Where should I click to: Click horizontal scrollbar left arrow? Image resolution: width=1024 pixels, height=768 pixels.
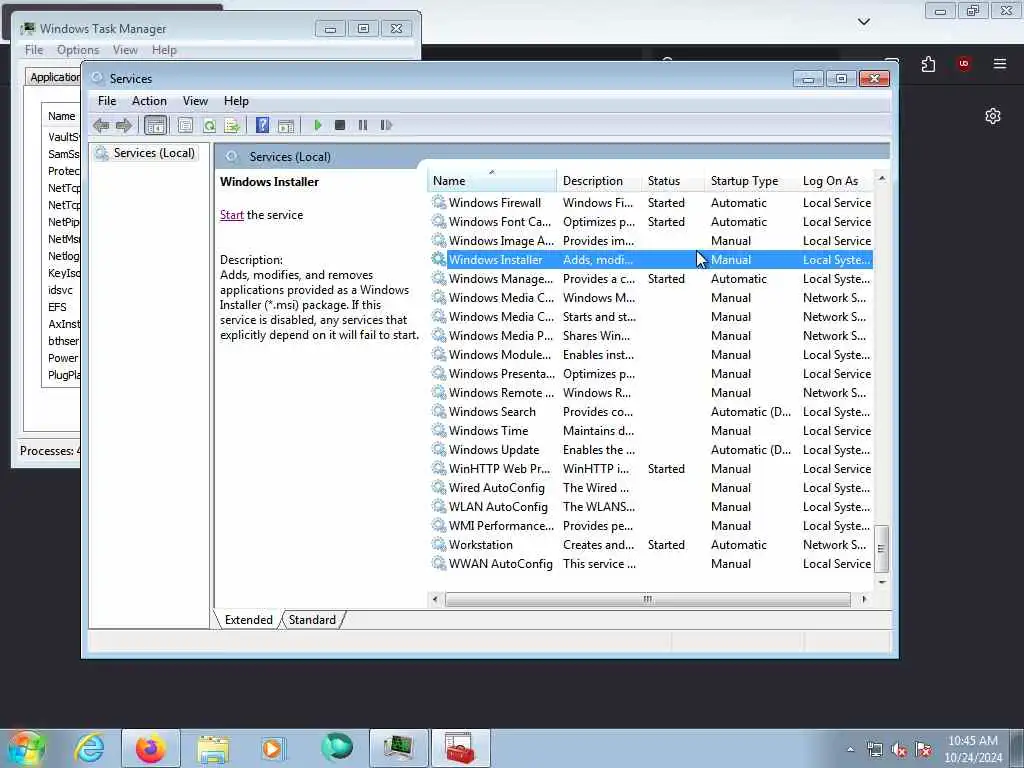[436, 599]
